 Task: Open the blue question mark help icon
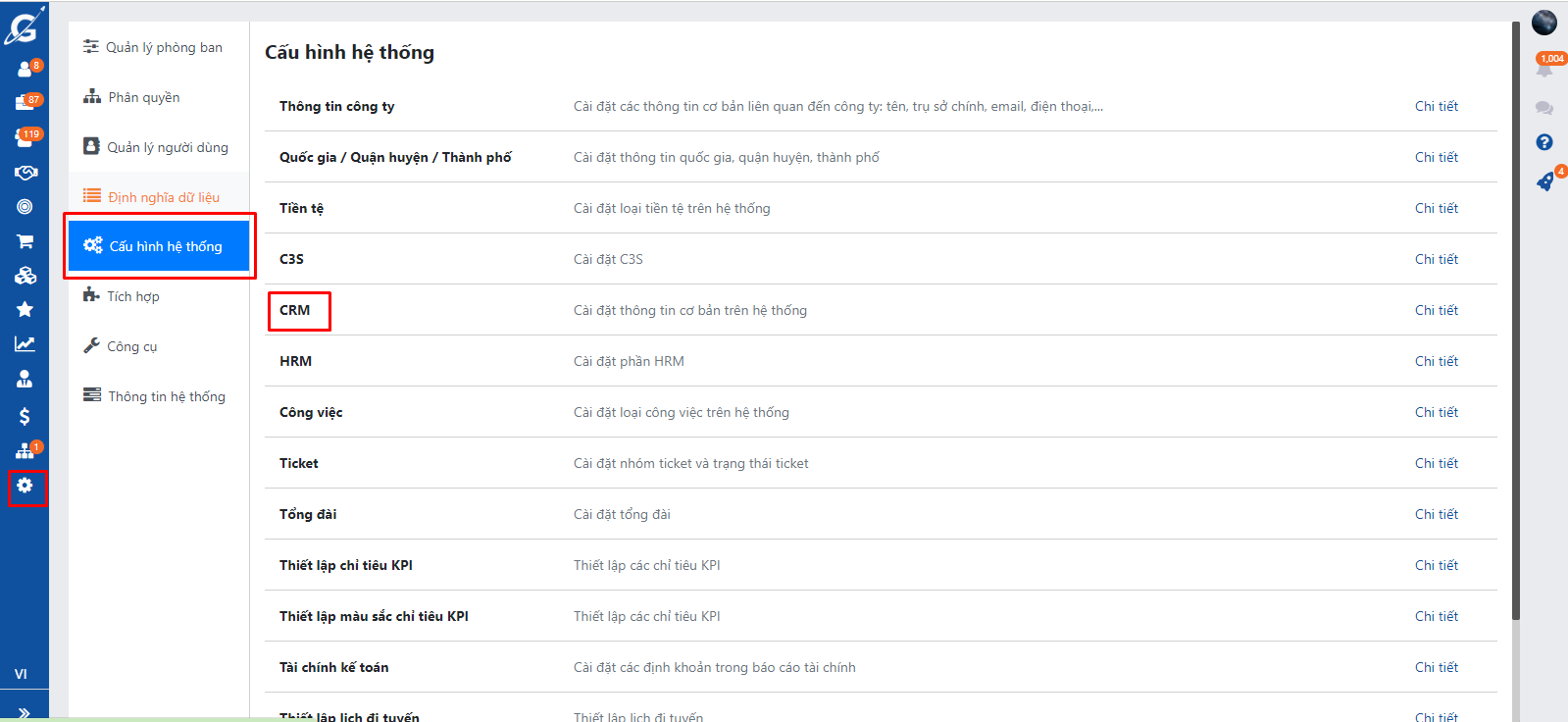[x=1544, y=142]
